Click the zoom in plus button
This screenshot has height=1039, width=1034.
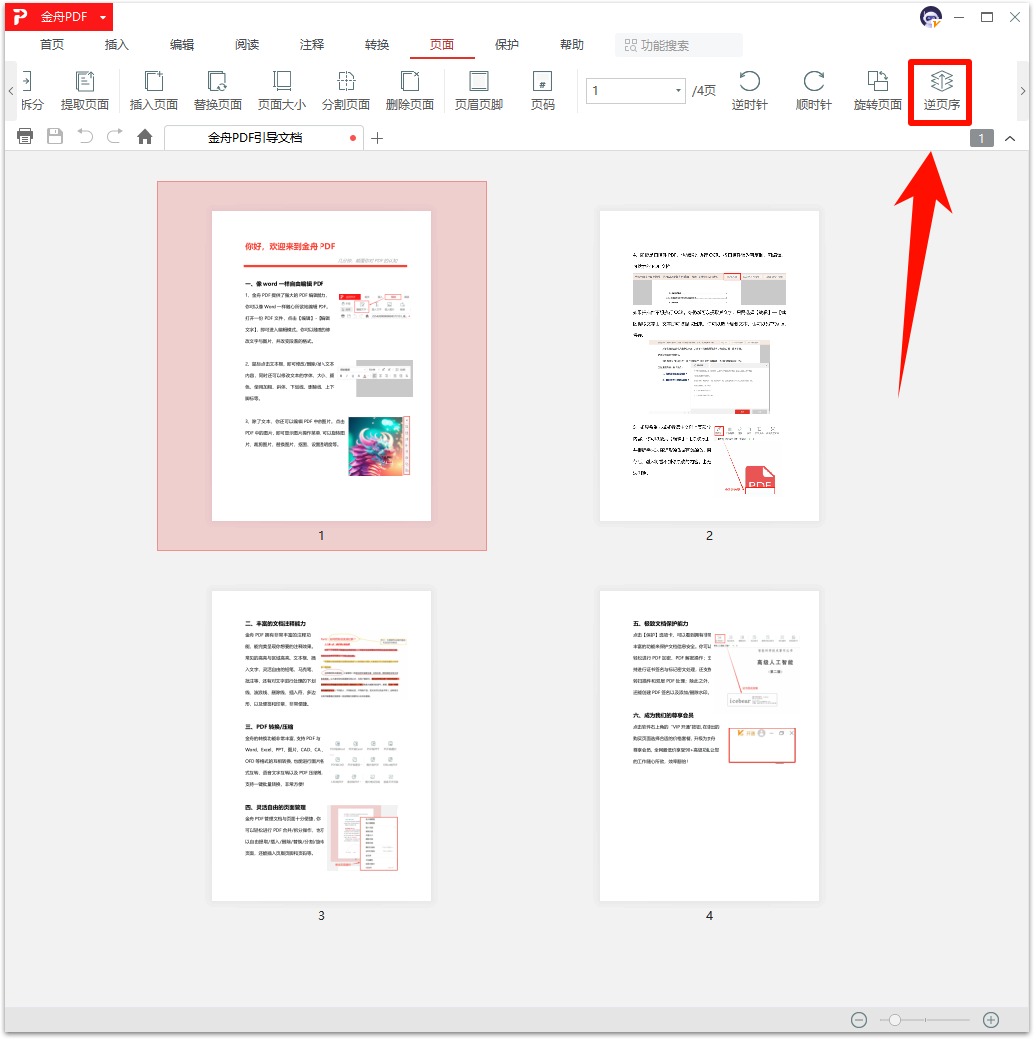(991, 1020)
